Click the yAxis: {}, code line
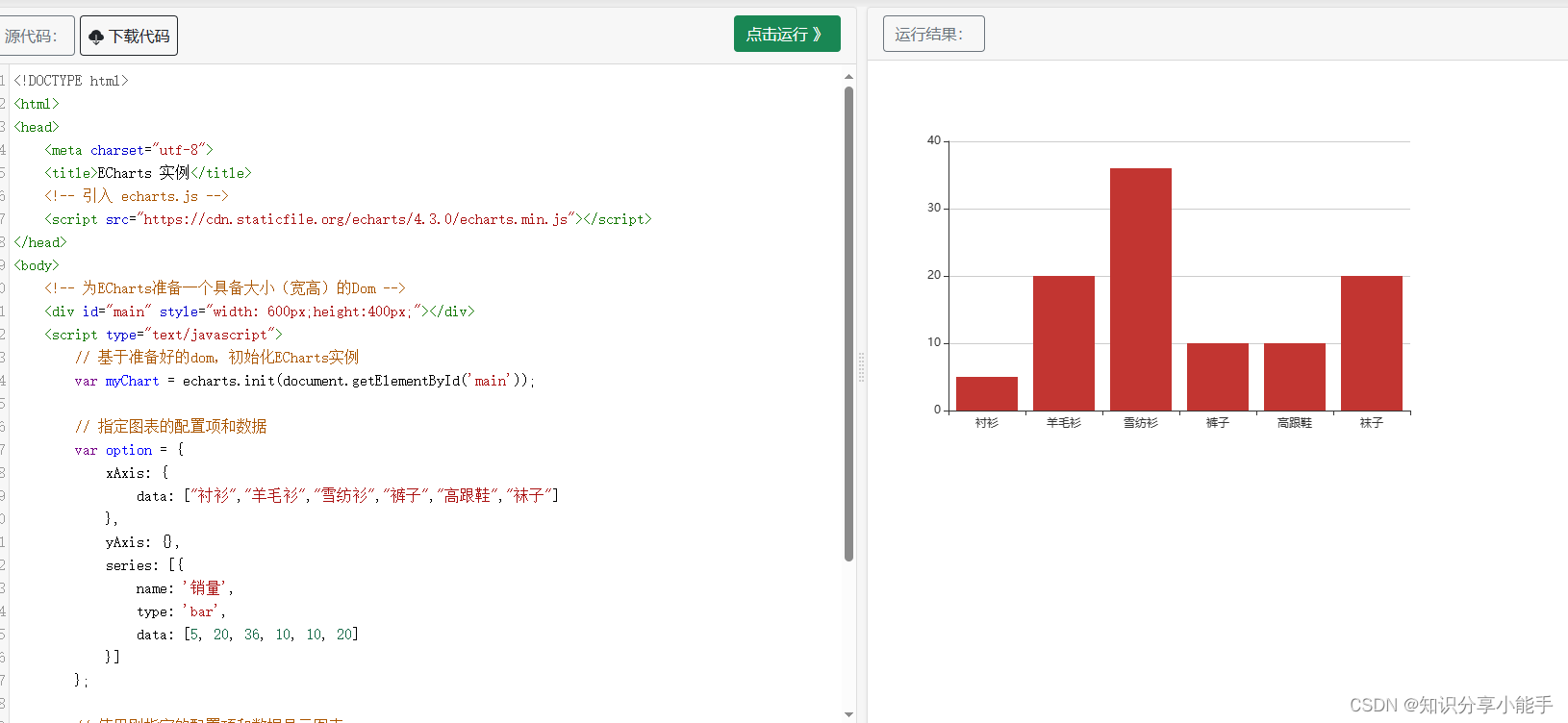The image size is (1568, 723). (x=142, y=542)
